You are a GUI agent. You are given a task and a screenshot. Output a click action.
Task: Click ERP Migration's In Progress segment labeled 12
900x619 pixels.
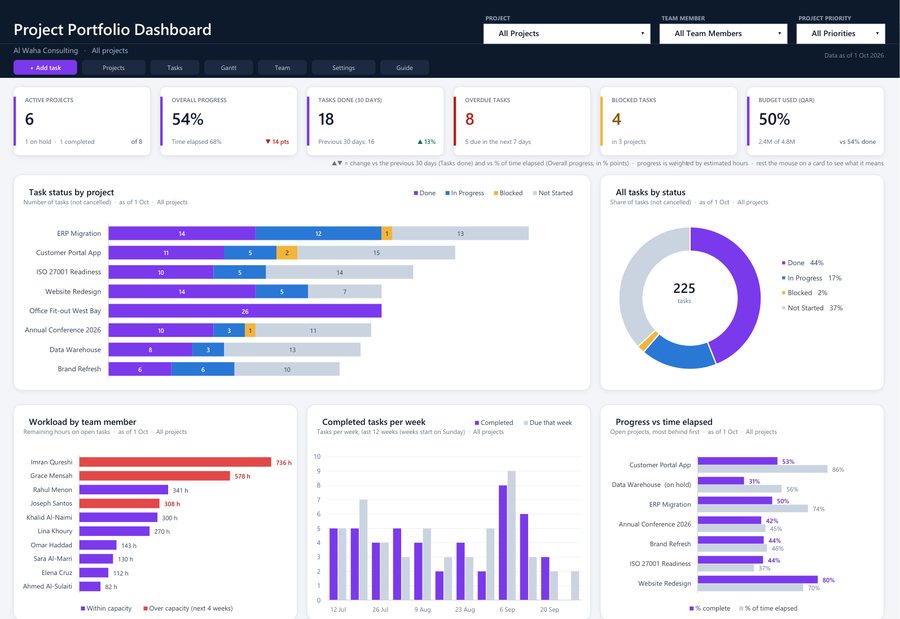pyautogui.click(x=319, y=233)
